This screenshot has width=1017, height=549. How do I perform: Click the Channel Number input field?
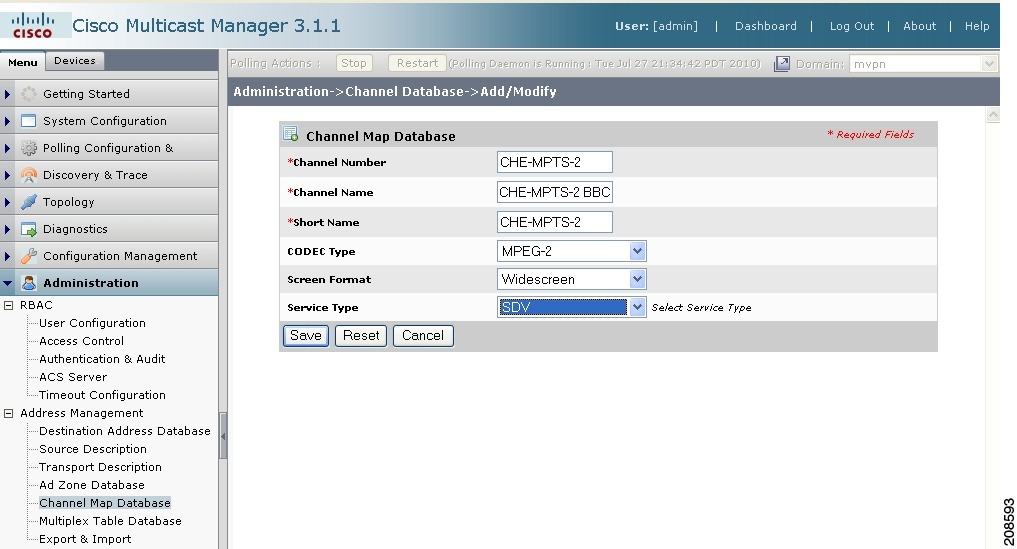[x=555, y=162]
